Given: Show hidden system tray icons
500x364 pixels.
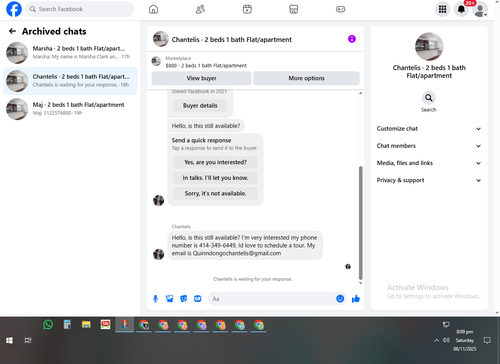Looking at the screenshot, I should point(436,340).
